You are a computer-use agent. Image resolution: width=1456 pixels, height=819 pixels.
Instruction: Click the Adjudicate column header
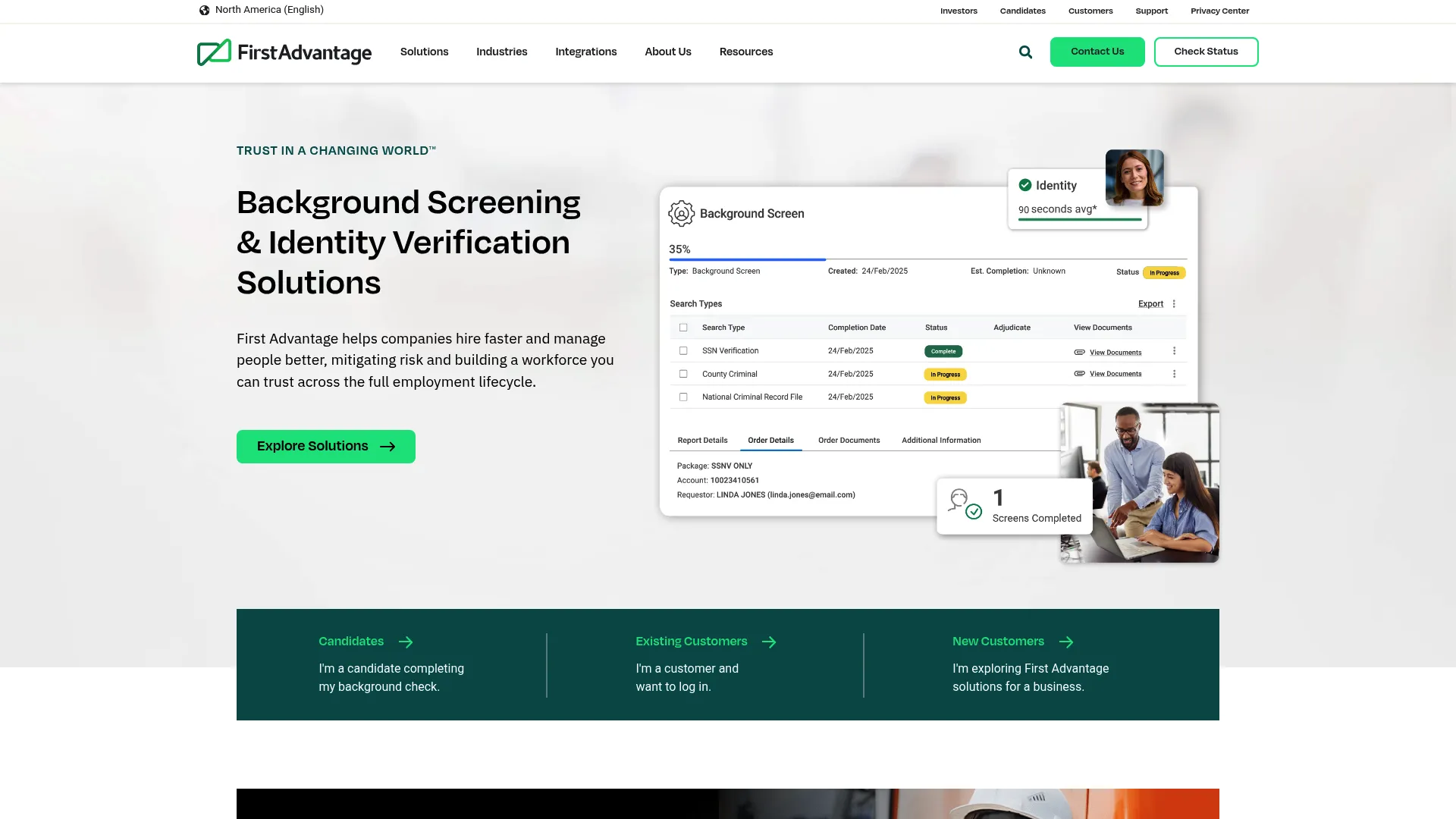(x=1012, y=328)
